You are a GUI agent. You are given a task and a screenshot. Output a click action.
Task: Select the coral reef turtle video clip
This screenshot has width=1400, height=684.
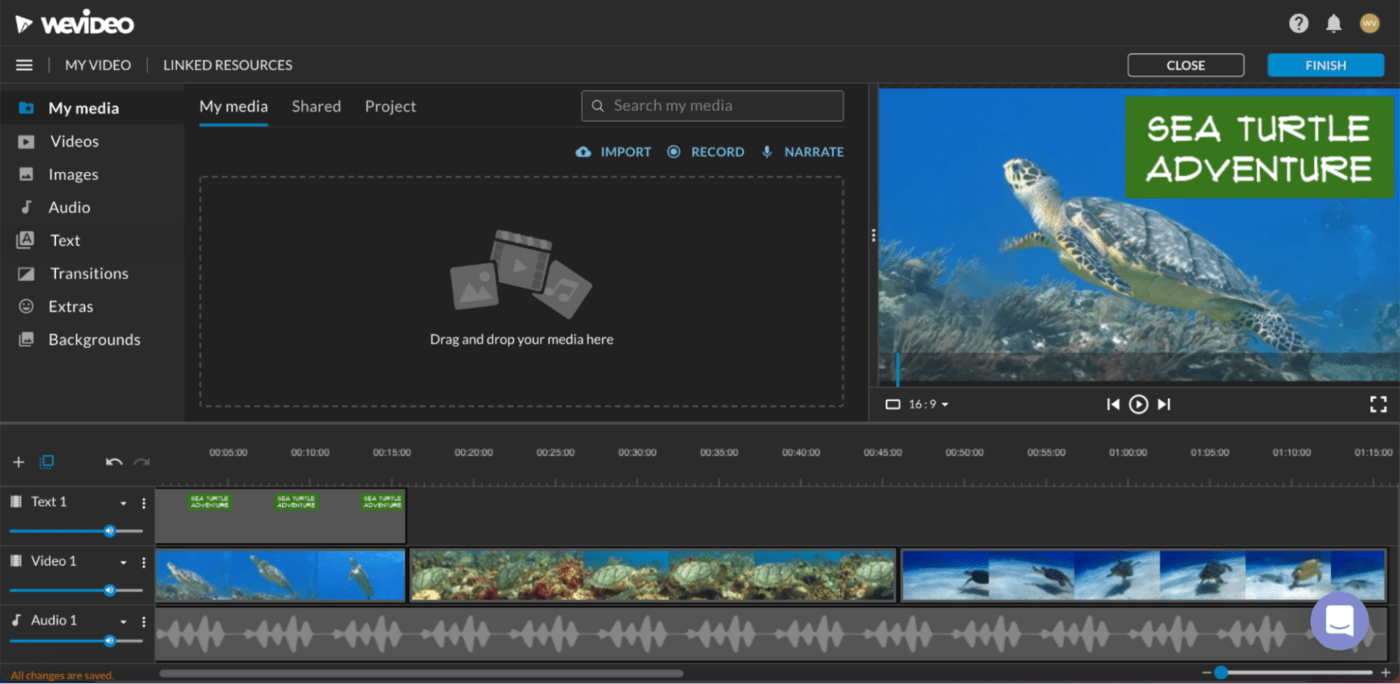[x=653, y=575]
